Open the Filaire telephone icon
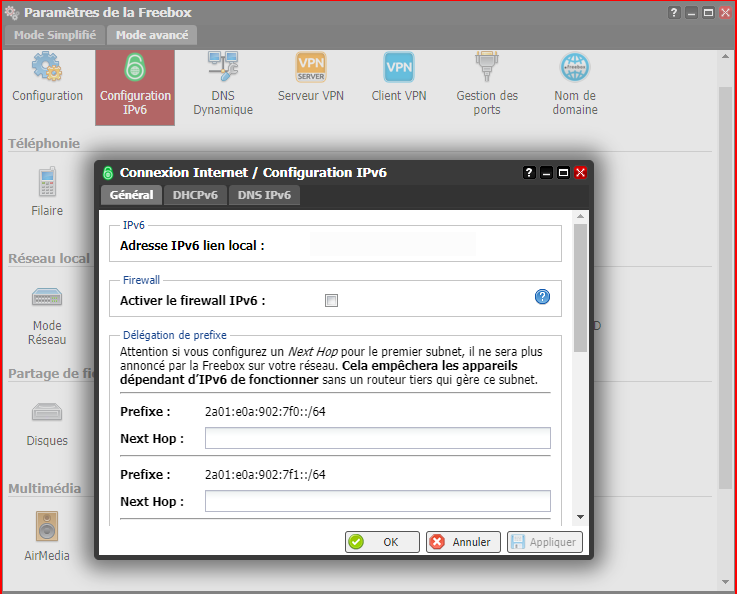 [x=47, y=181]
